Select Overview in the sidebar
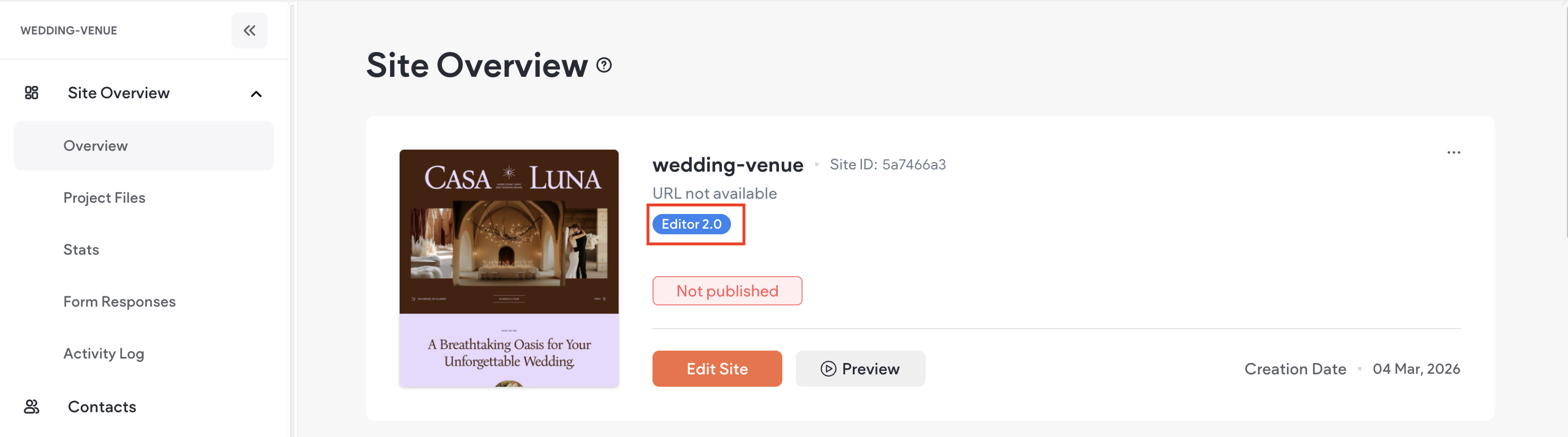 click(x=95, y=146)
